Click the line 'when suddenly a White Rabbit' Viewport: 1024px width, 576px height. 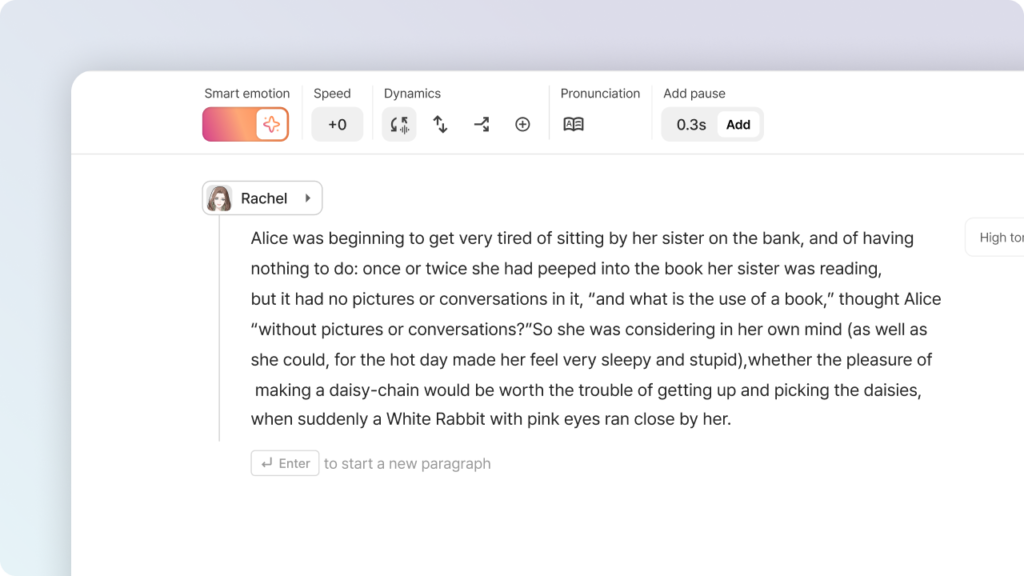[491, 419]
